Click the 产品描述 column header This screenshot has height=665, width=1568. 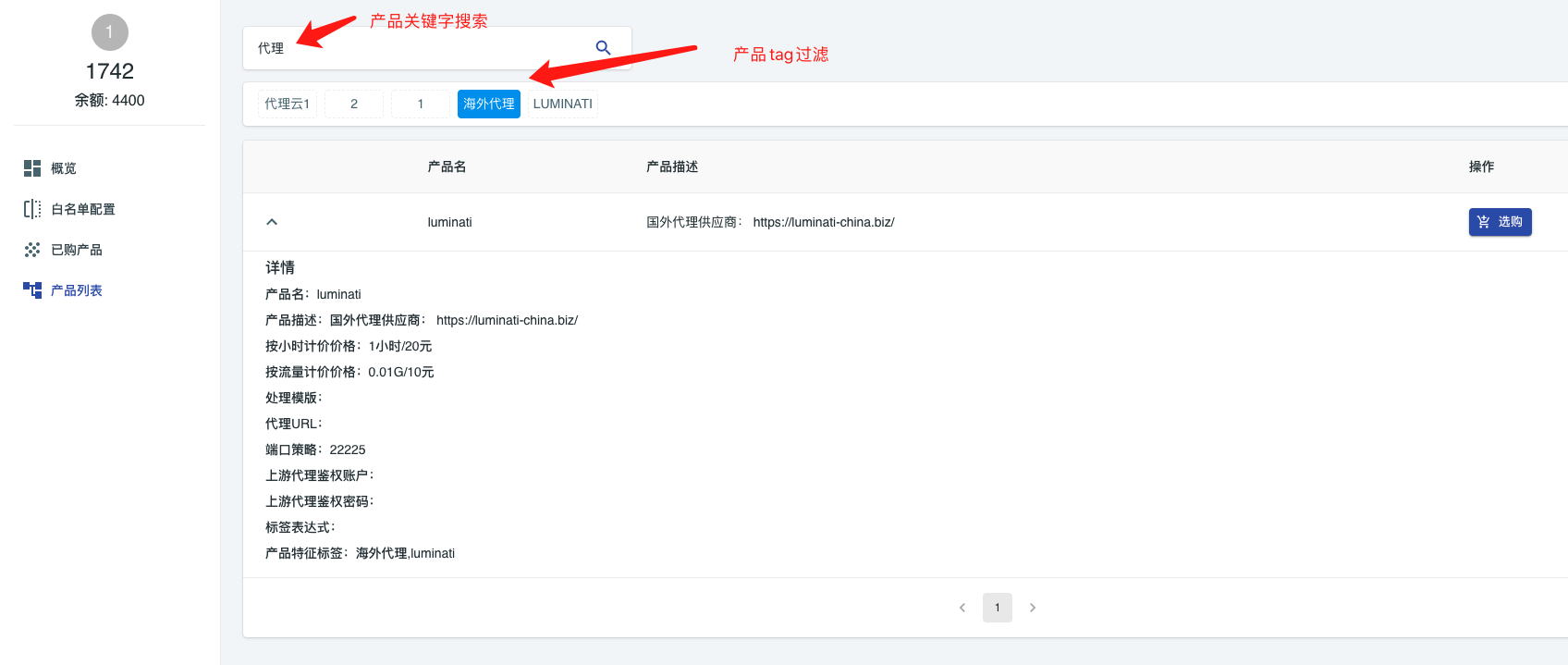click(x=672, y=166)
